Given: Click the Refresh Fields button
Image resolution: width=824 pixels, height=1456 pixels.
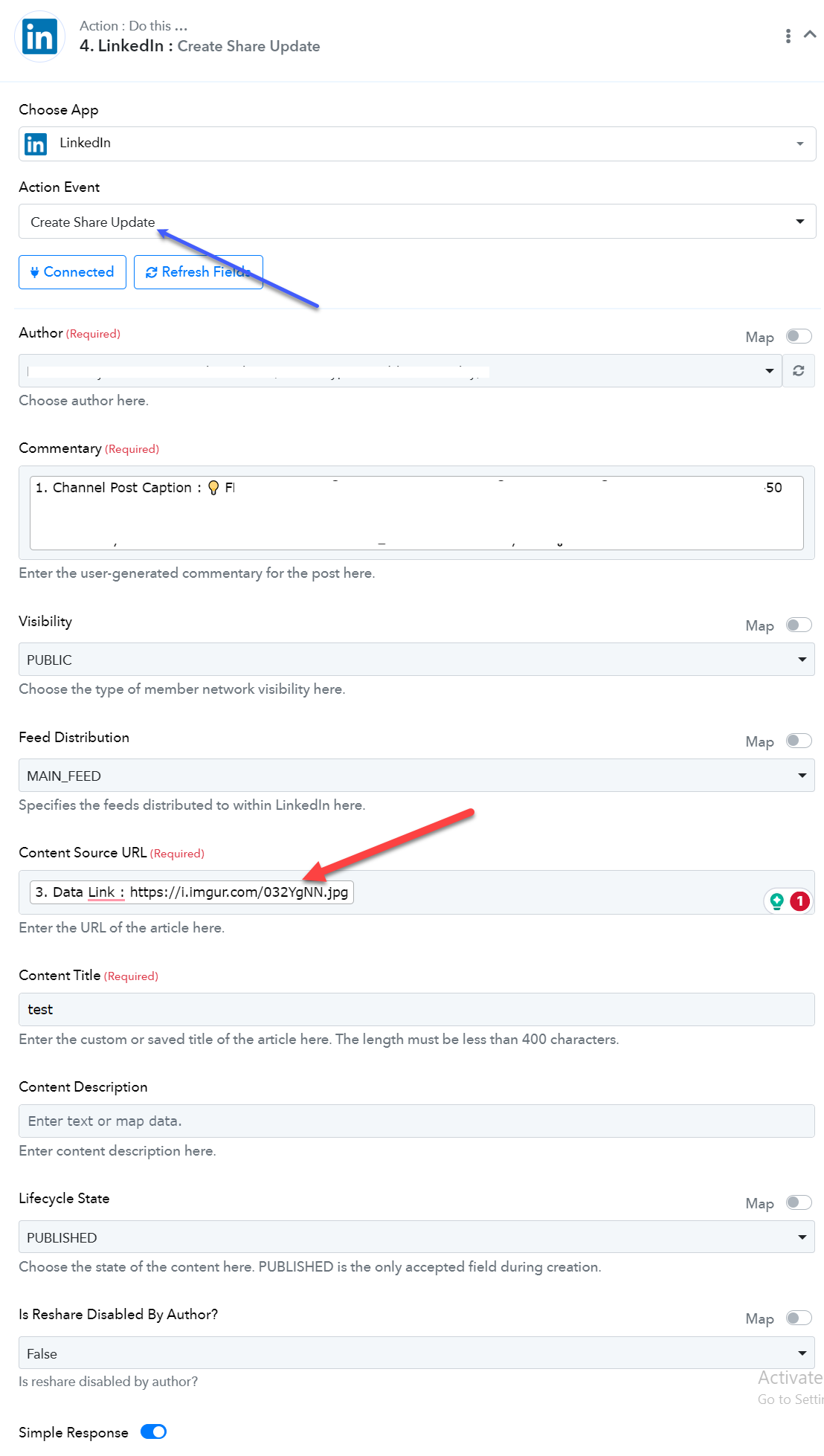Looking at the screenshot, I should pyautogui.click(x=199, y=272).
